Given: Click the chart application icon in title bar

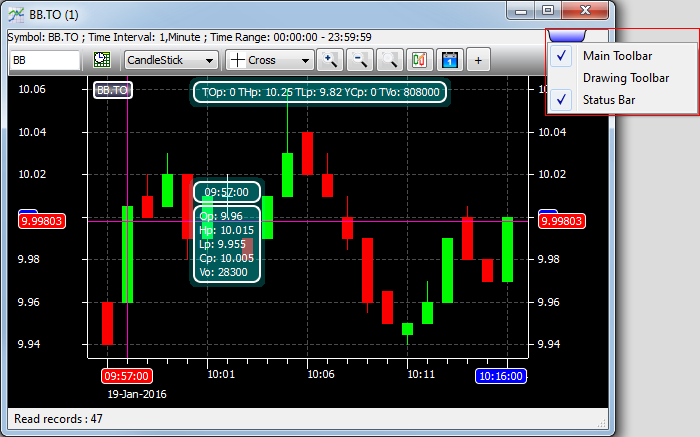Looking at the screenshot, I should 14,12.
